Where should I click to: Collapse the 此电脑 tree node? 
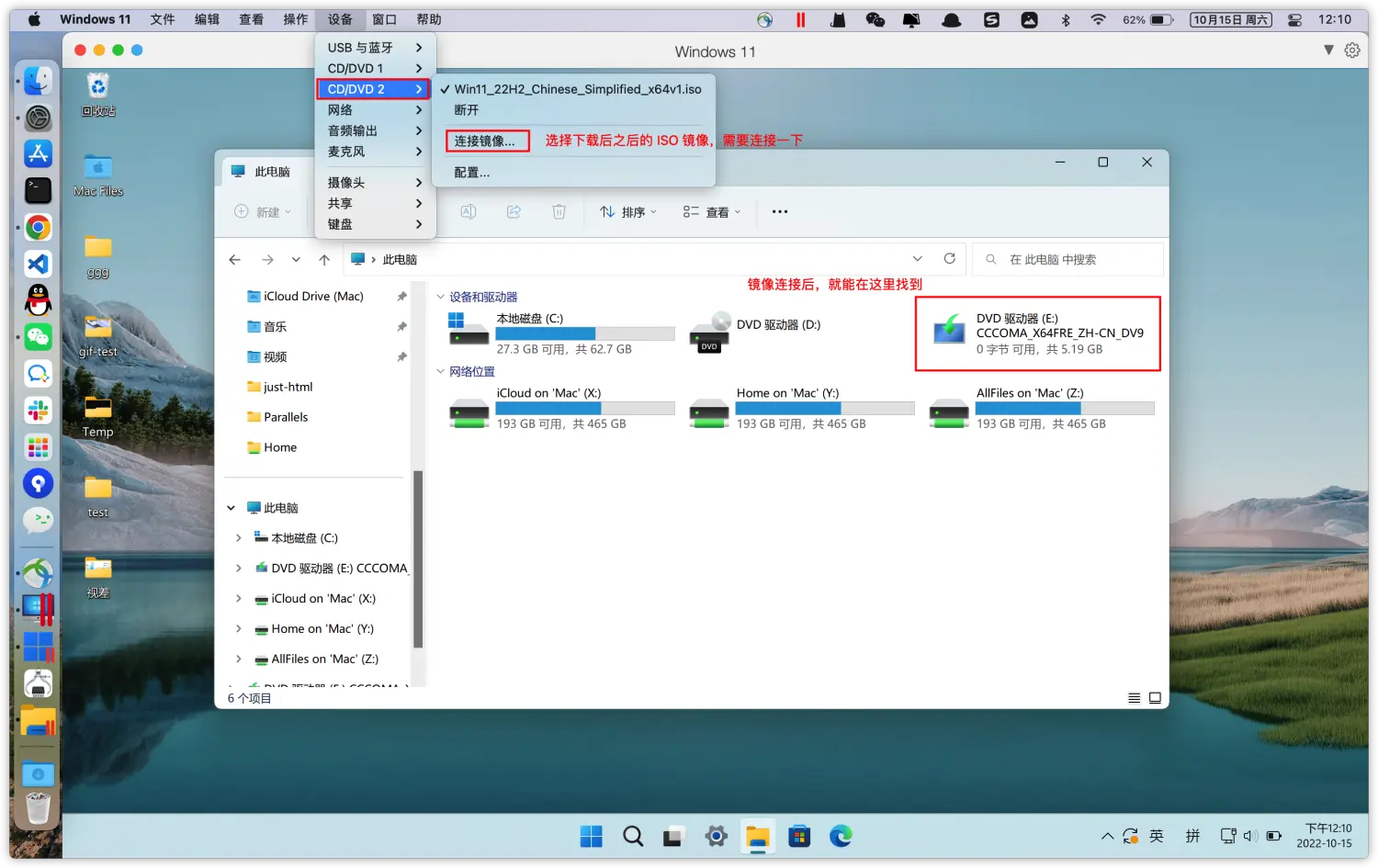click(232, 508)
